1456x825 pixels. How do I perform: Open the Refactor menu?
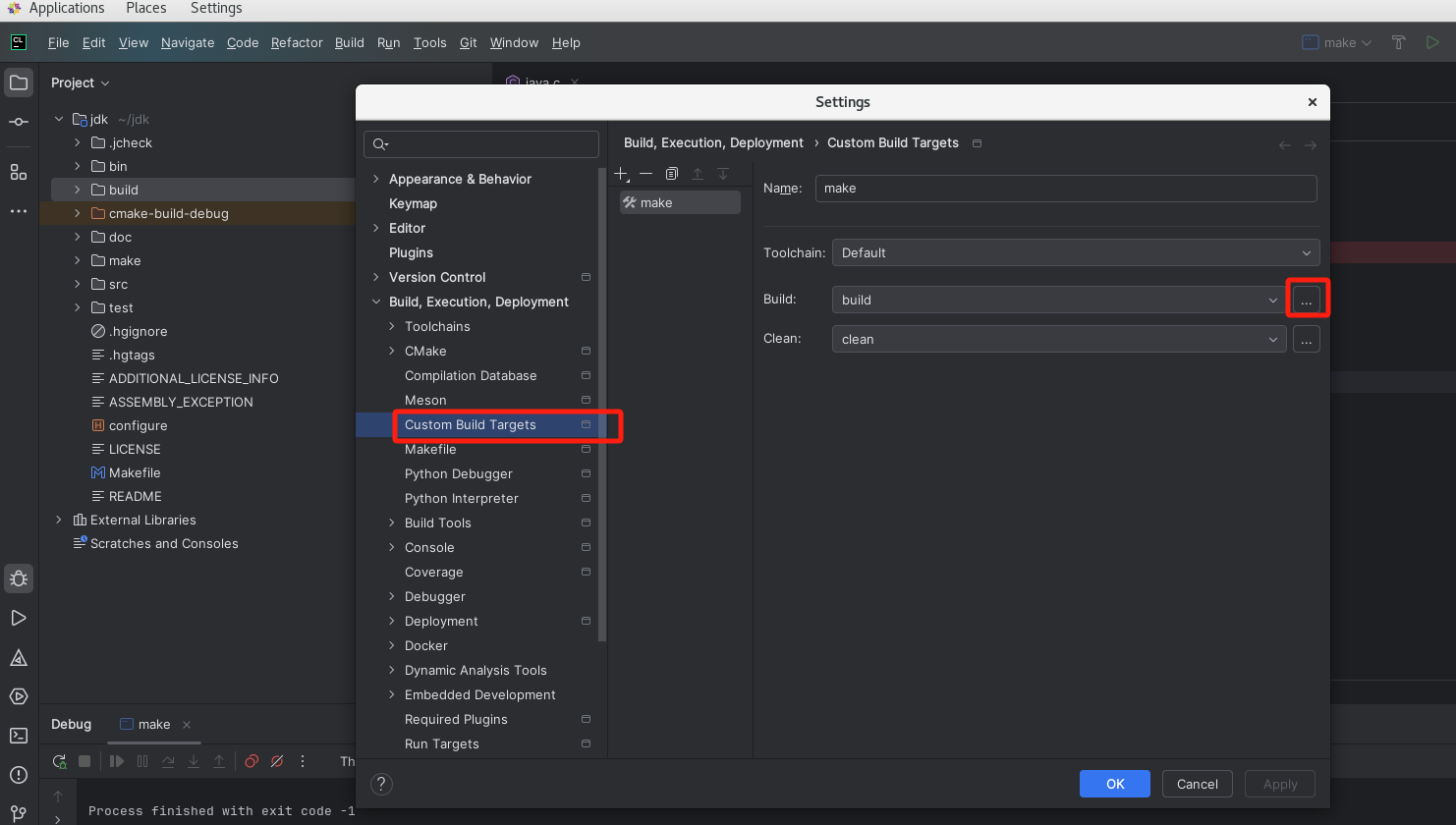tap(297, 42)
